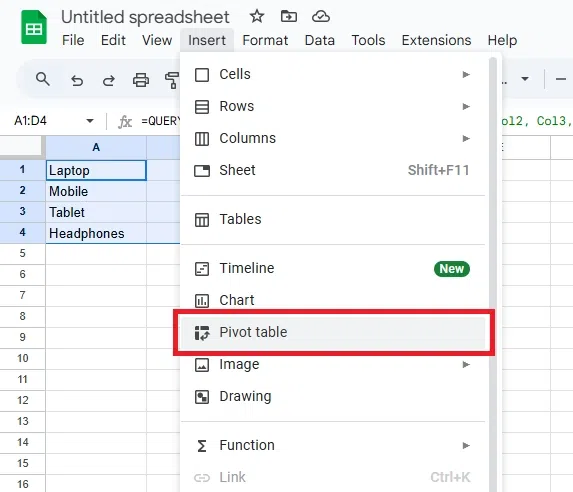Expand the Cells submenu arrow
573x492 pixels.
coord(466,75)
